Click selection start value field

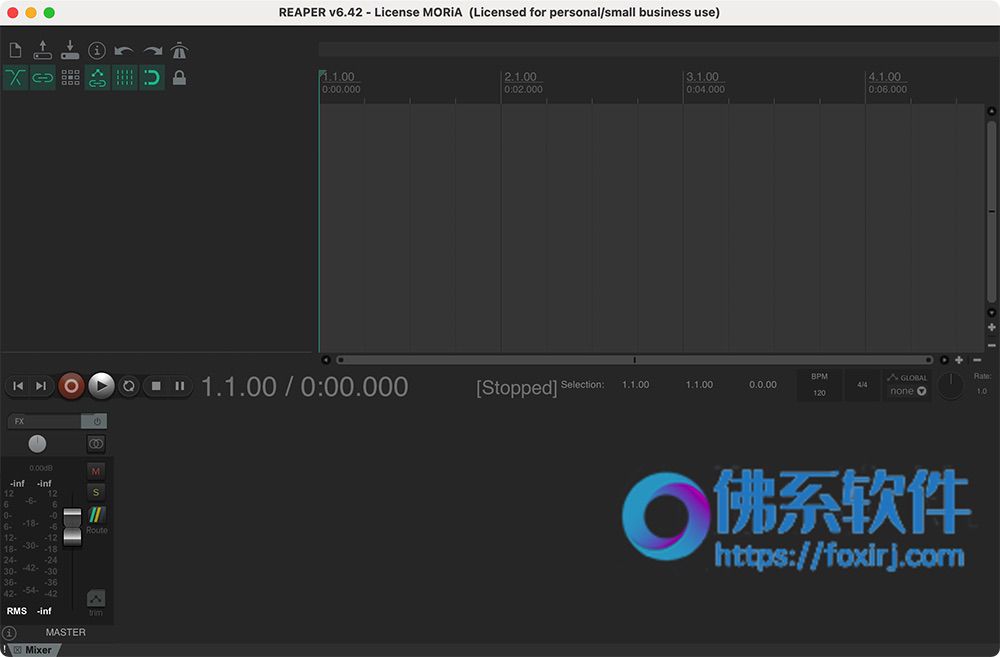(636, 385)
